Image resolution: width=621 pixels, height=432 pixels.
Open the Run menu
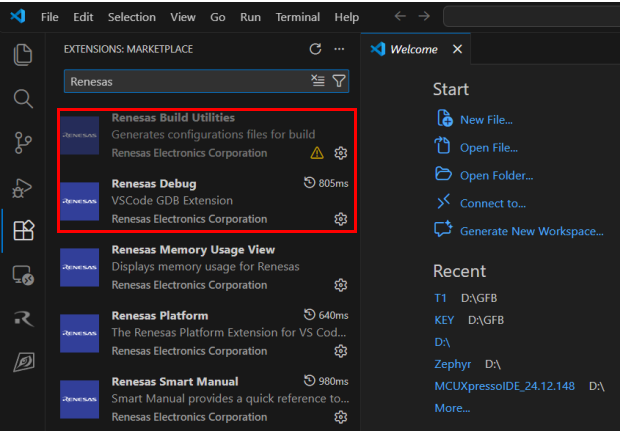[250, 17]
